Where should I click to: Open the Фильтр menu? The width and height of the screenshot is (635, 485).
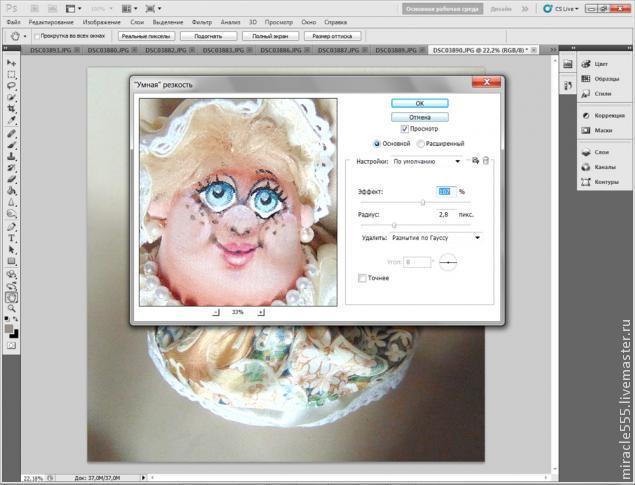202,21
